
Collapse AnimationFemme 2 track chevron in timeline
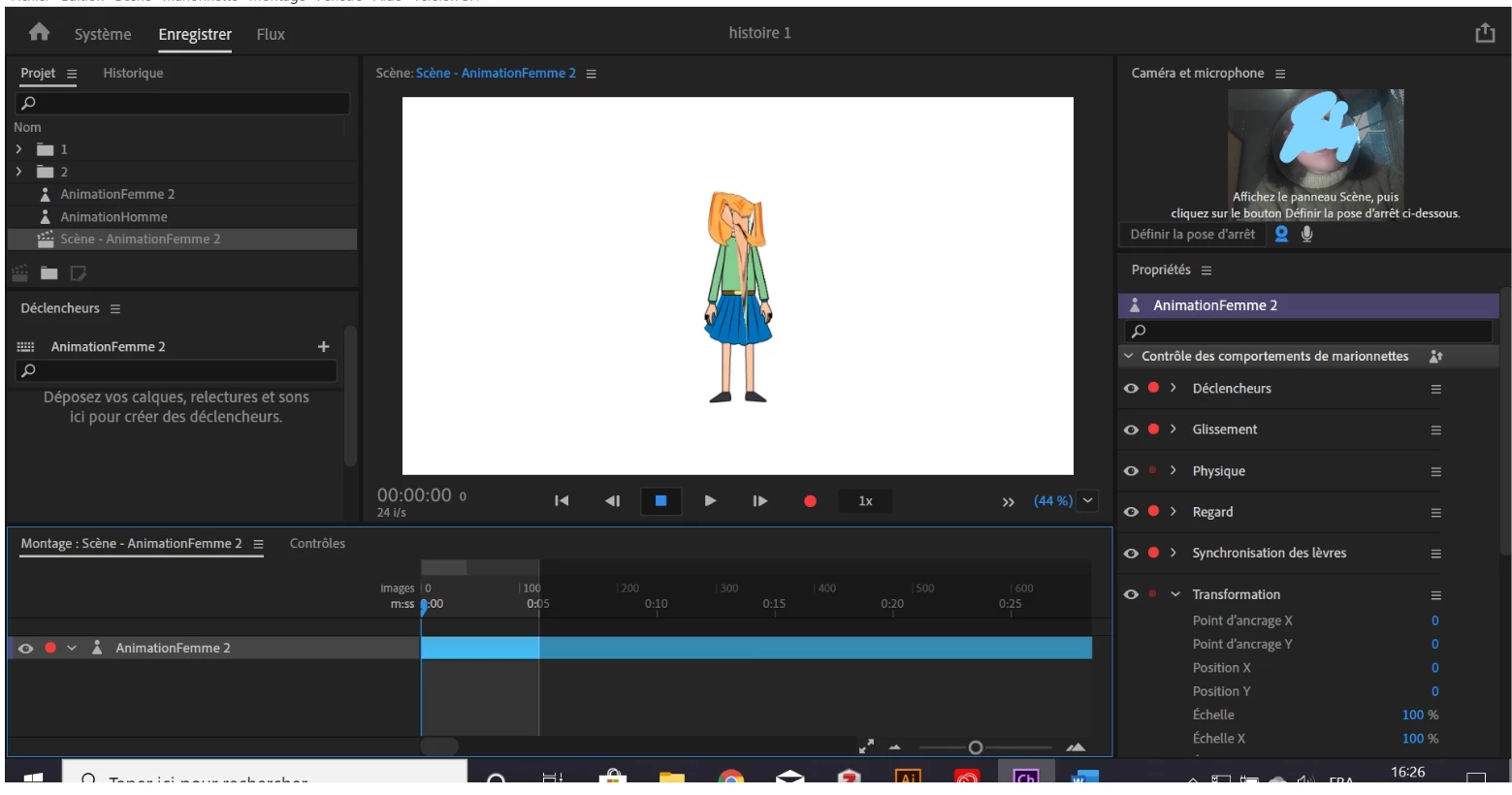72,649
